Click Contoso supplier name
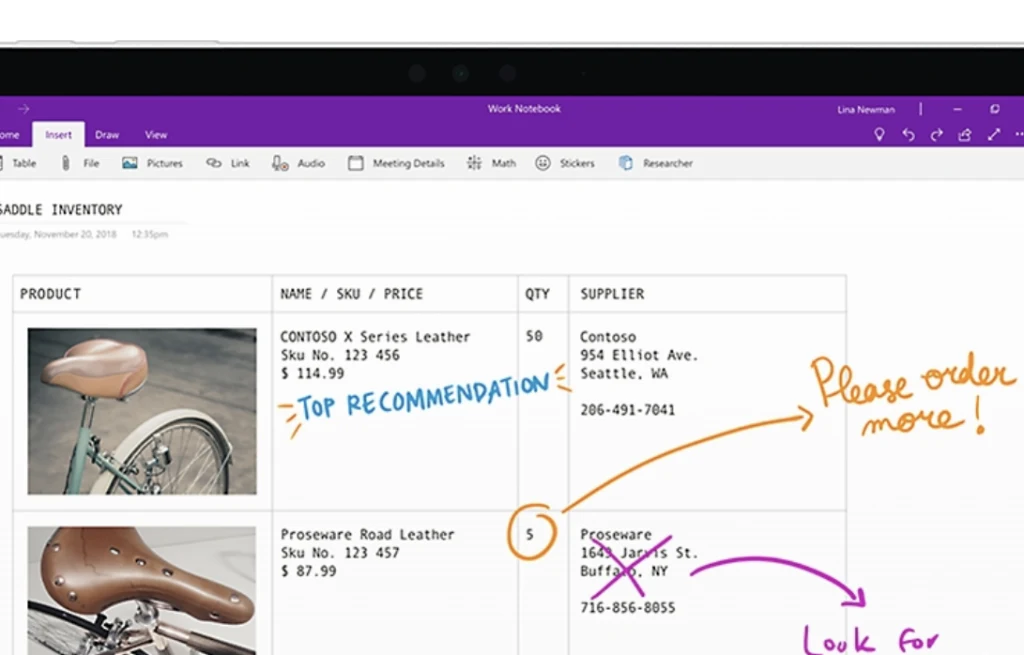This screenshot has height=655, width=1024. click(607, 337)
